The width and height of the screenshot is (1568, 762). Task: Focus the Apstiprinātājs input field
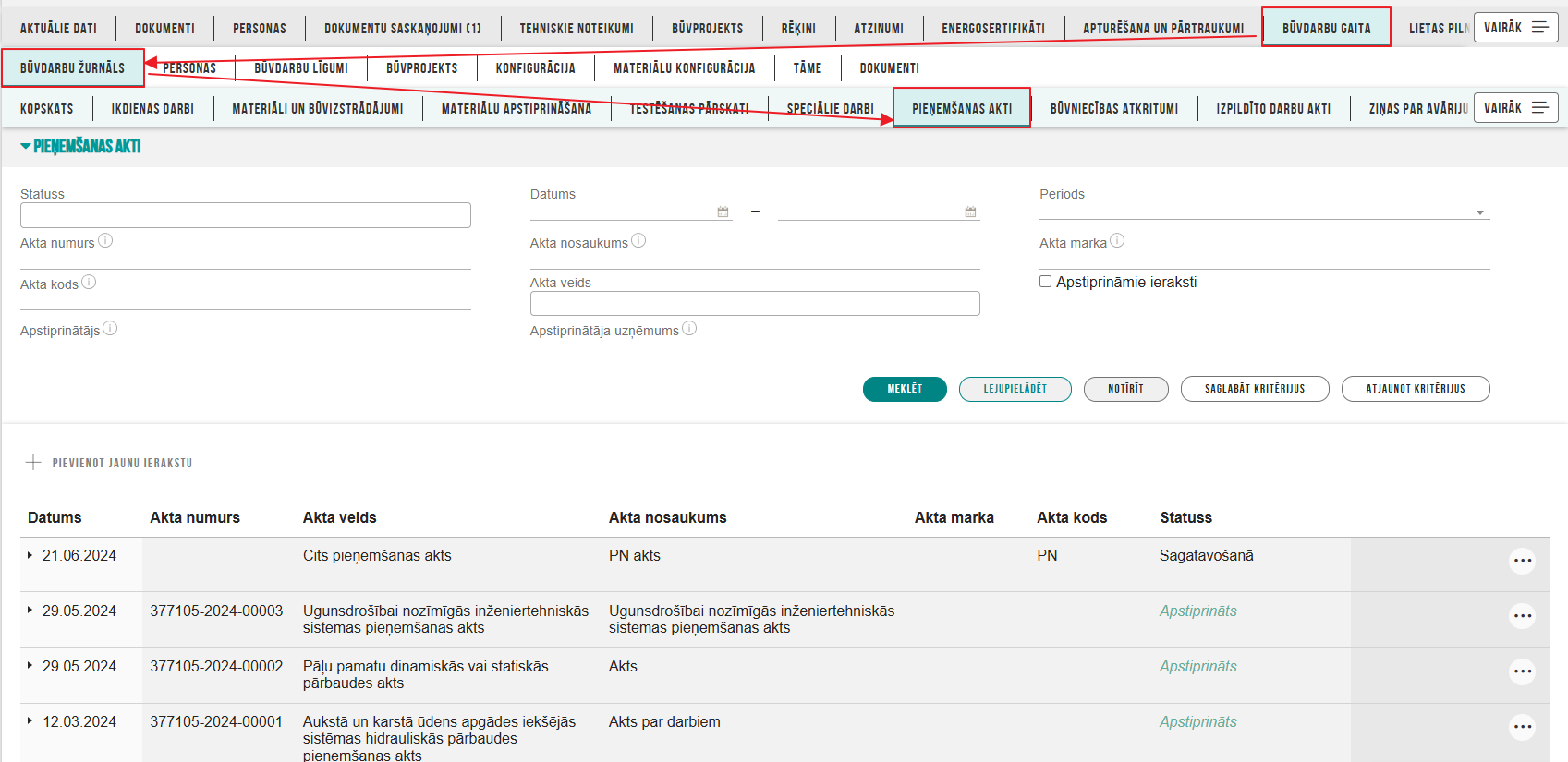(x=246, y=347)
